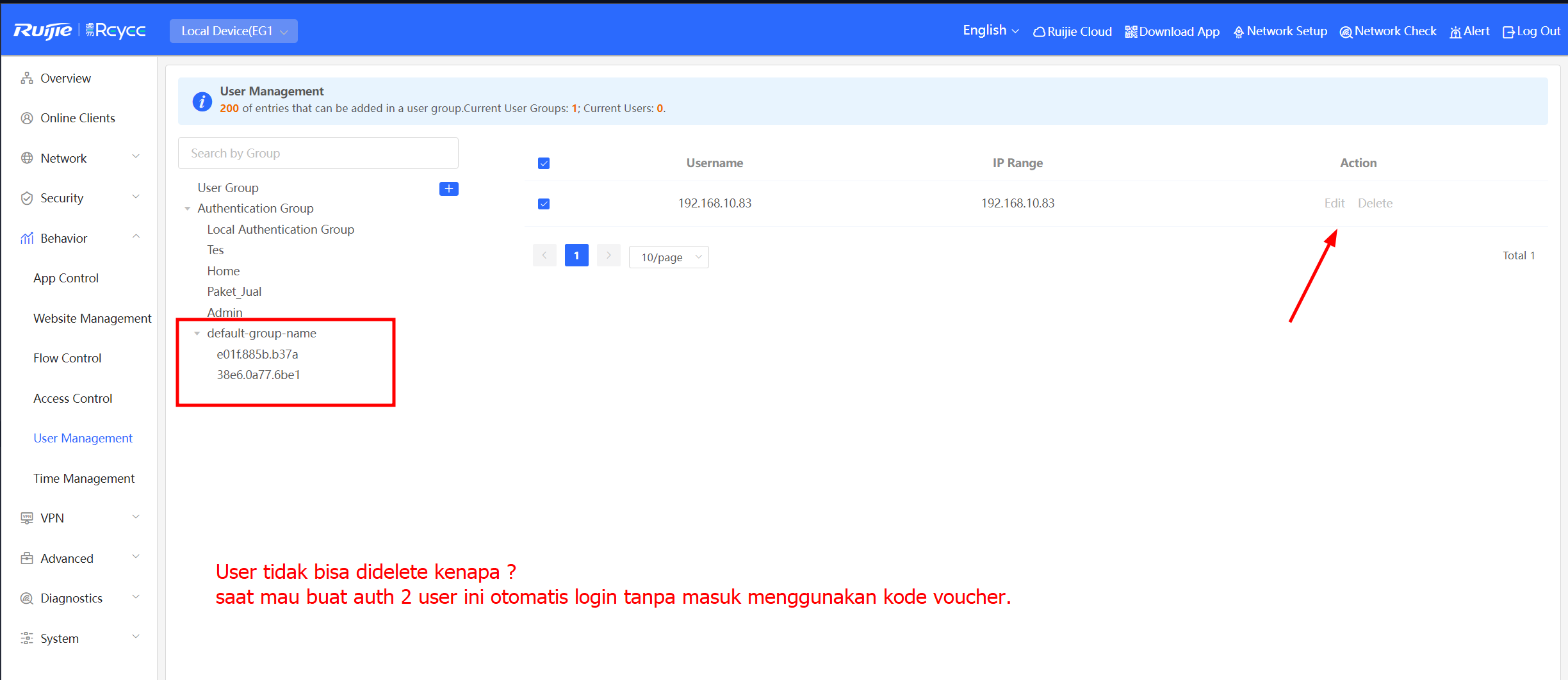Click the Search by Group field

[318, 153]
